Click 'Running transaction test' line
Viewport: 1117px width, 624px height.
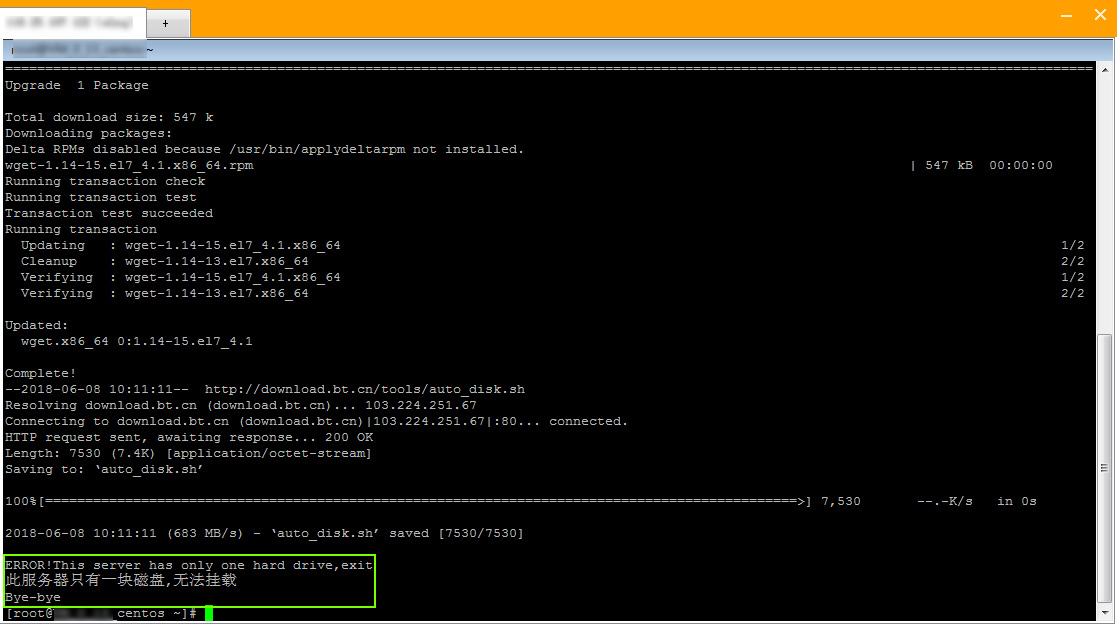click(100, 197)
